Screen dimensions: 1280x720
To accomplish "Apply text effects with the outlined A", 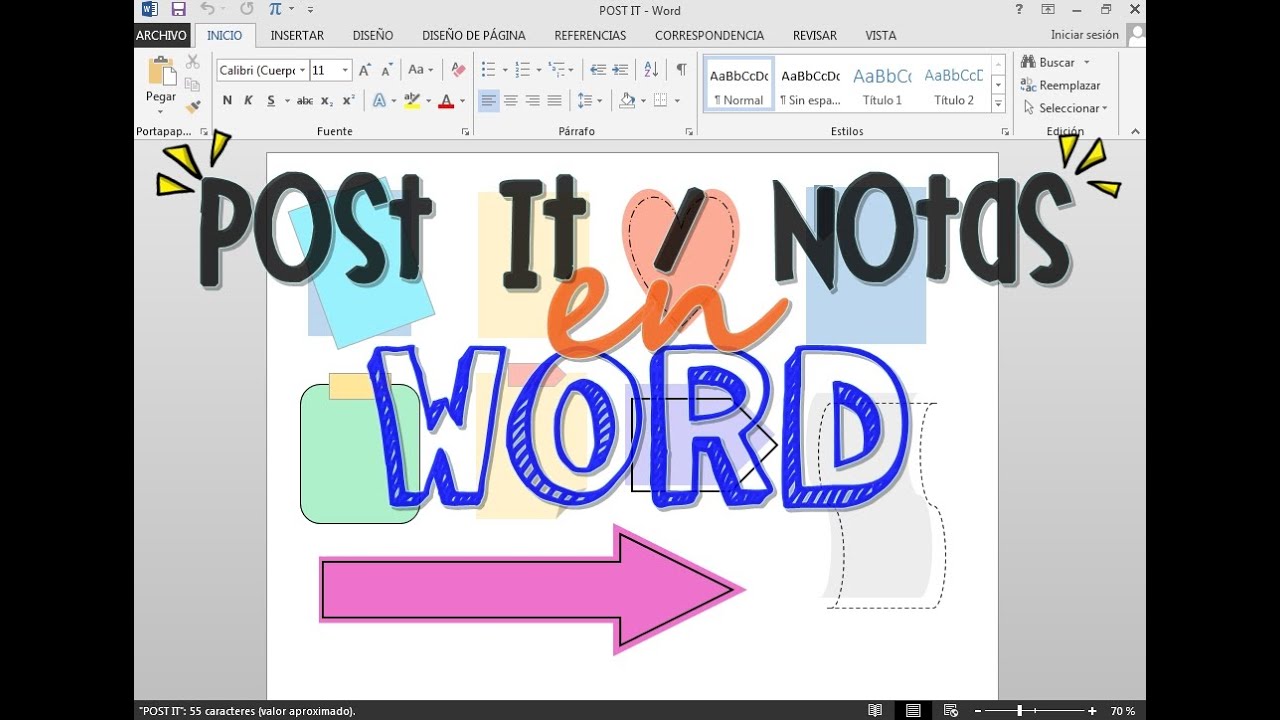I will coord(379,101).
